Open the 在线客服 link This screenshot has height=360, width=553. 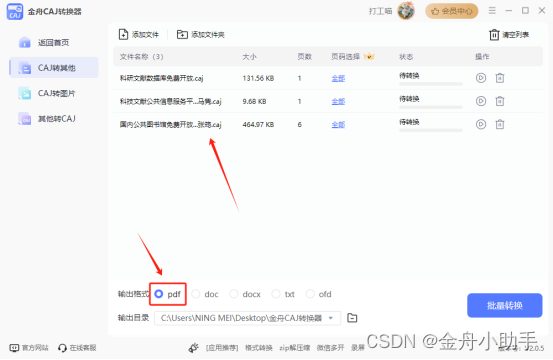[83, 348]
